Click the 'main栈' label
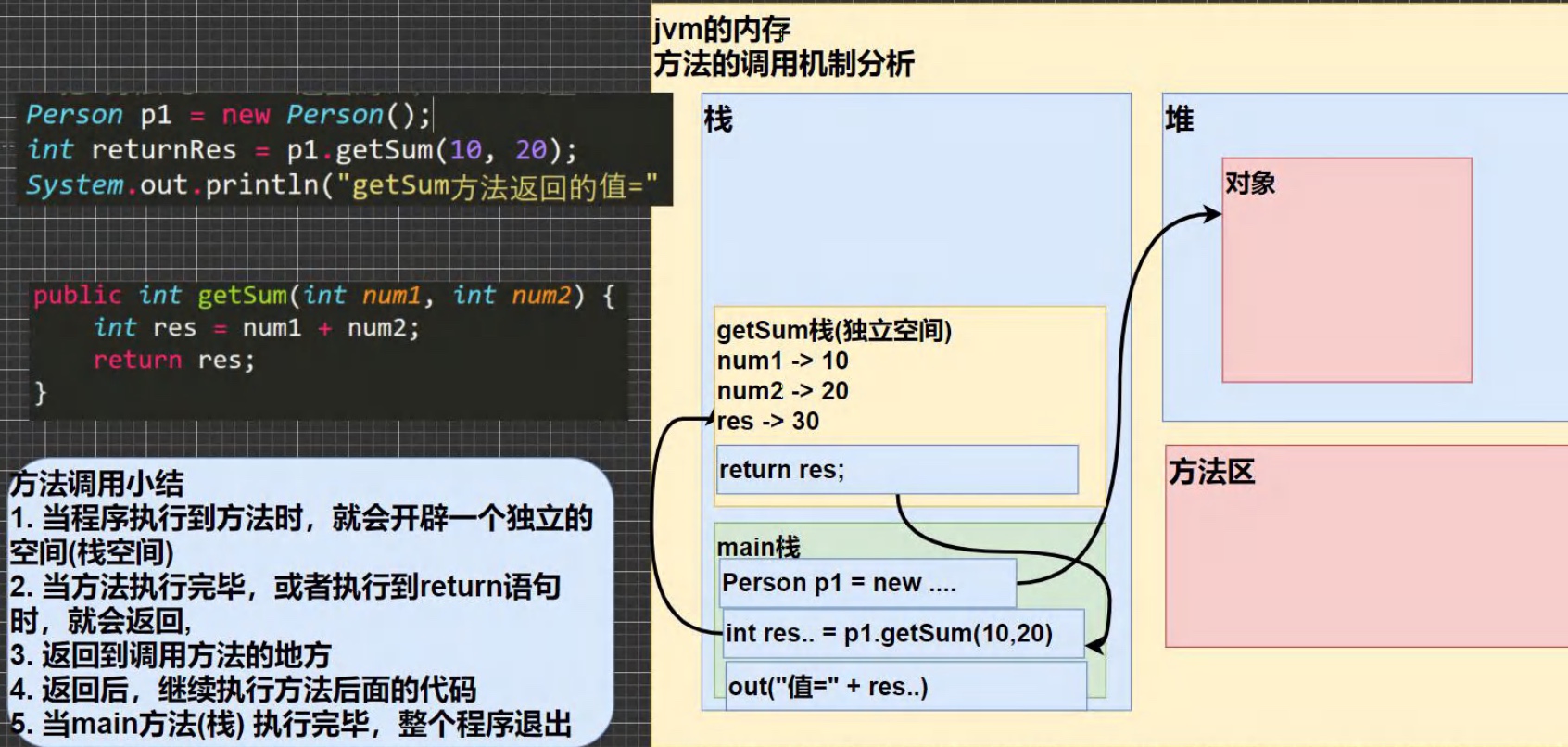 coord(759,547)
